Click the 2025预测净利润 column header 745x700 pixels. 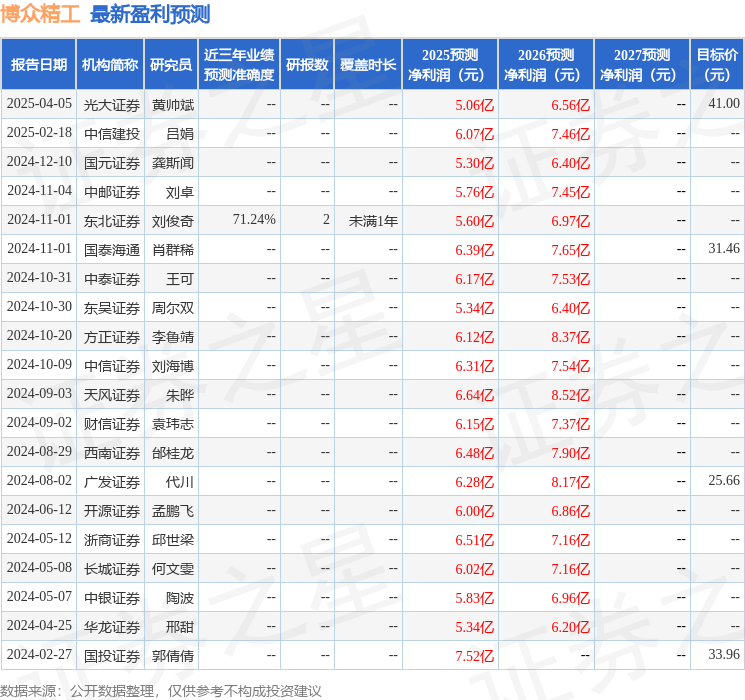coord(449,65)
